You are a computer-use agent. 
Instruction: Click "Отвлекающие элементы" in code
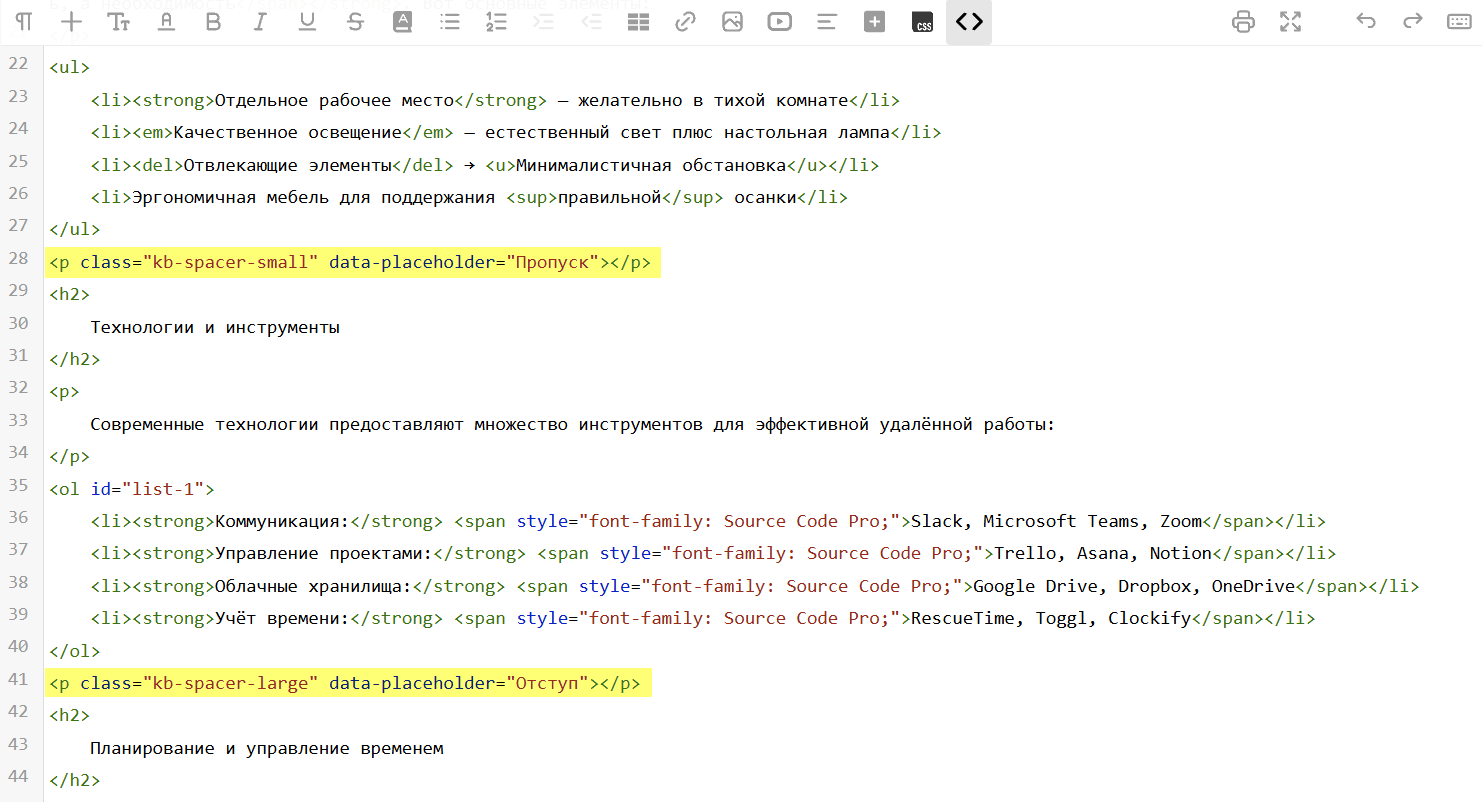(x=285, y=165)
